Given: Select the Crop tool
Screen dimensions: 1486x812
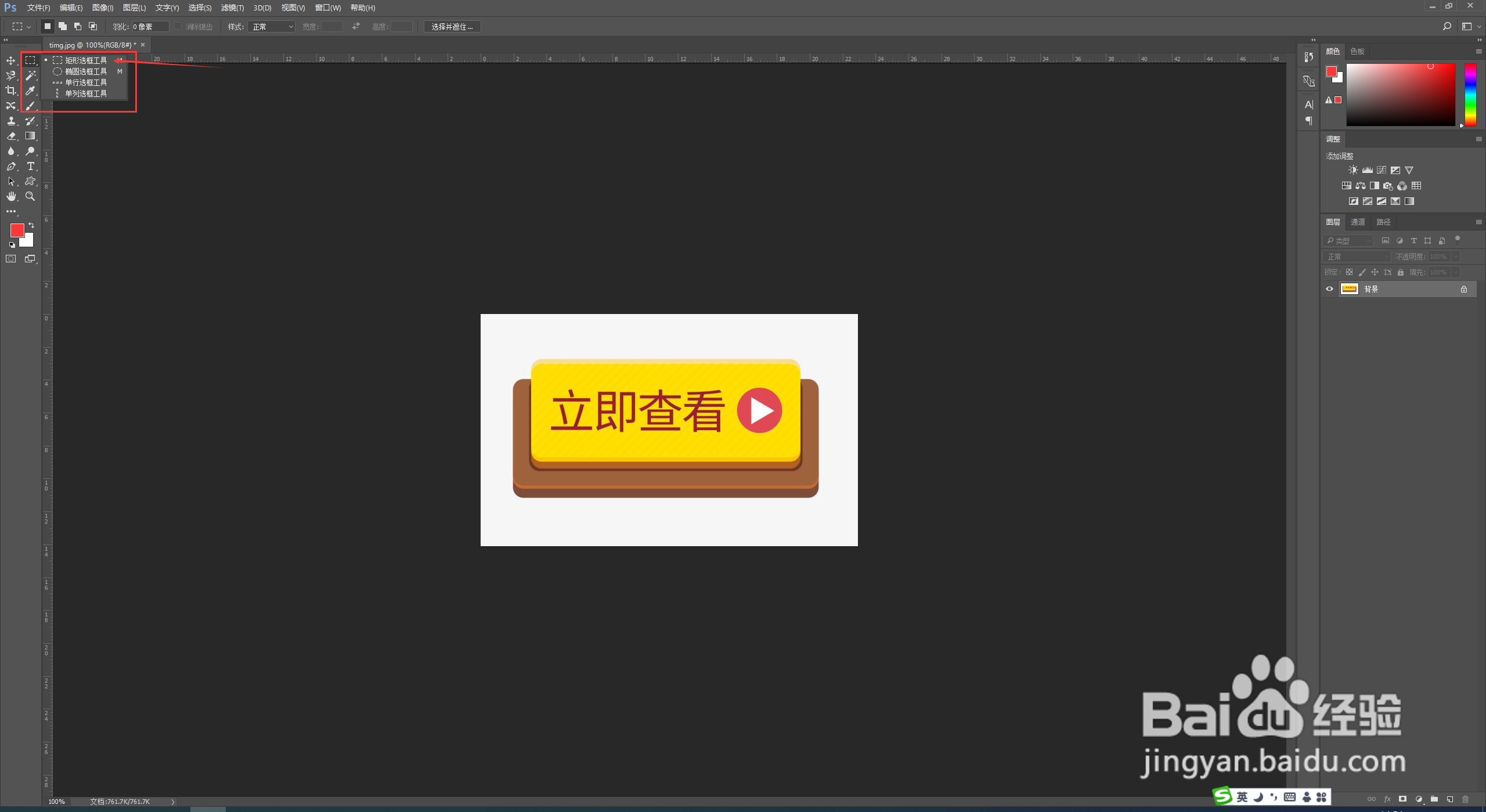Looking at the screenshot, I should click(10, 91).
